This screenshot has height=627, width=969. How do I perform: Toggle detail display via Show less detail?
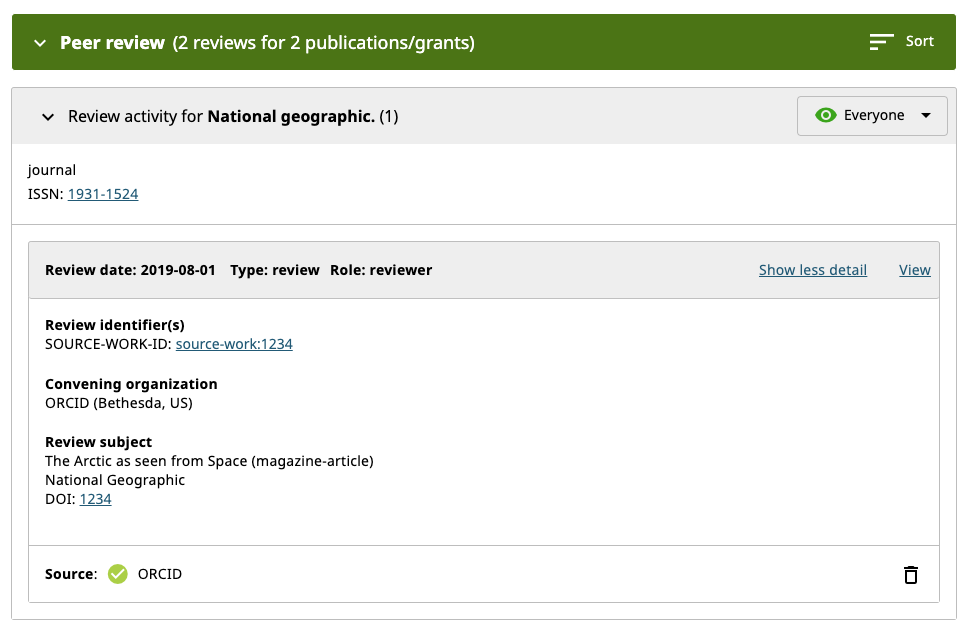pyautogui.click(x=812, y=270)
